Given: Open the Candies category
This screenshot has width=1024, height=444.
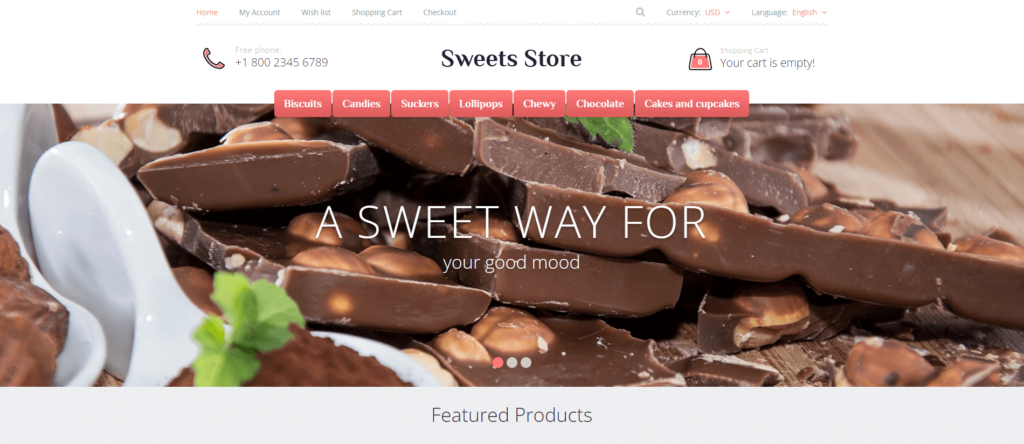Looking at the screenshot, I should pyautogui.click(x=361, y=104).
